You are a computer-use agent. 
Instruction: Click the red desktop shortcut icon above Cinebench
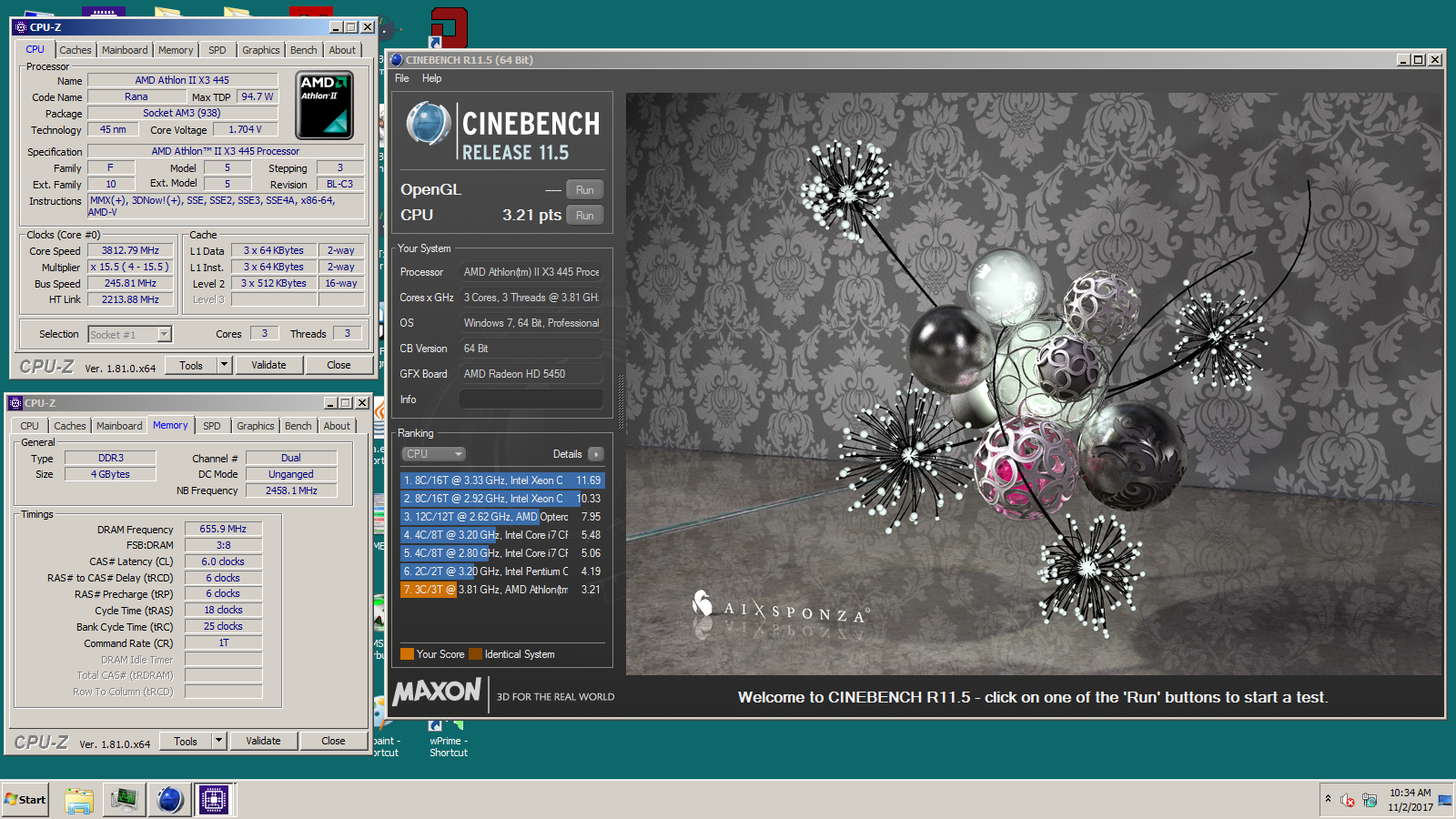[x=448, y=27]
